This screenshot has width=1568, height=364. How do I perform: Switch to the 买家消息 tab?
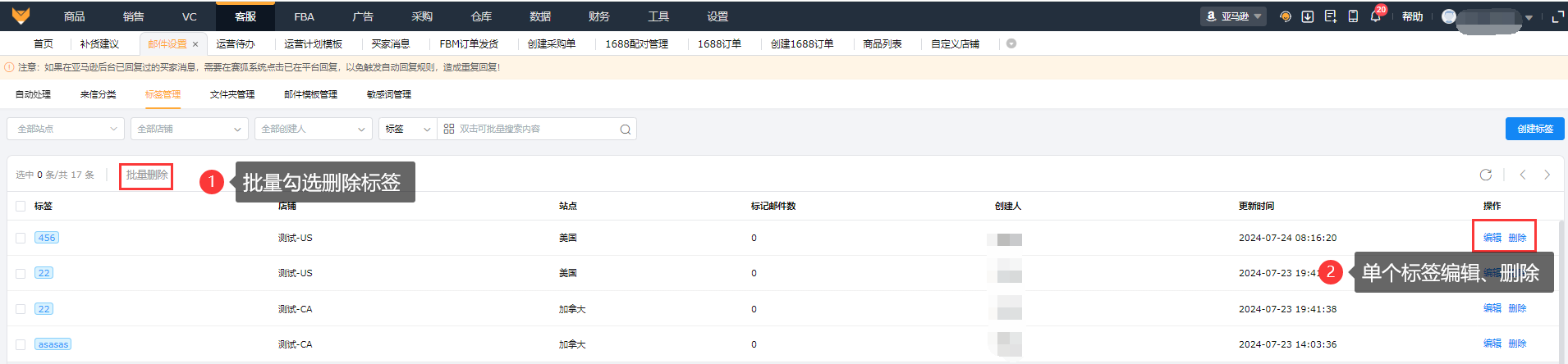(x=391, y=44)
